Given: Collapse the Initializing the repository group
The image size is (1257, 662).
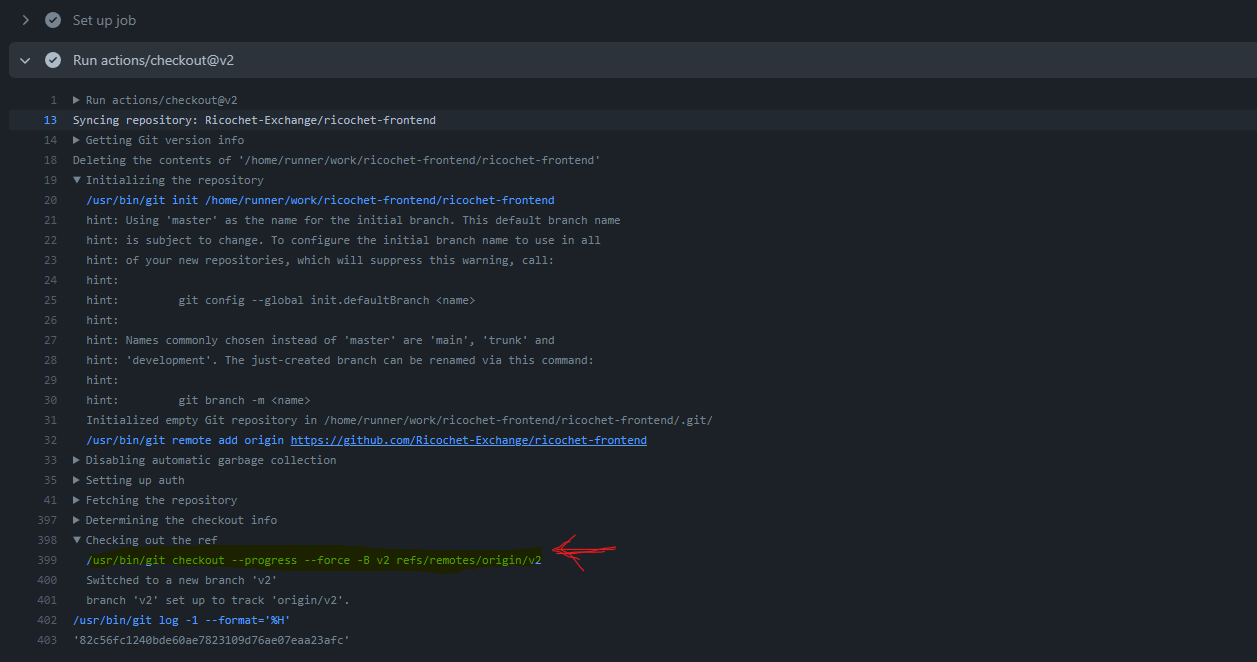Looking at the screenshot, I should 77,180.
